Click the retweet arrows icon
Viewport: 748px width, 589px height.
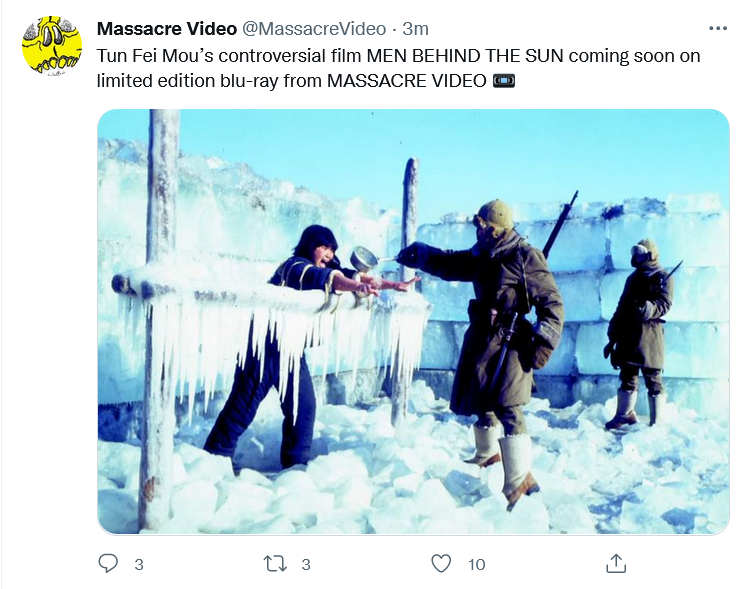[275, 564]
